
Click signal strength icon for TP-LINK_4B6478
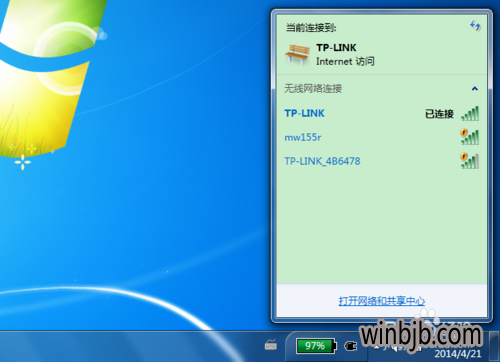pyautogui.click(x=470, y=161)
